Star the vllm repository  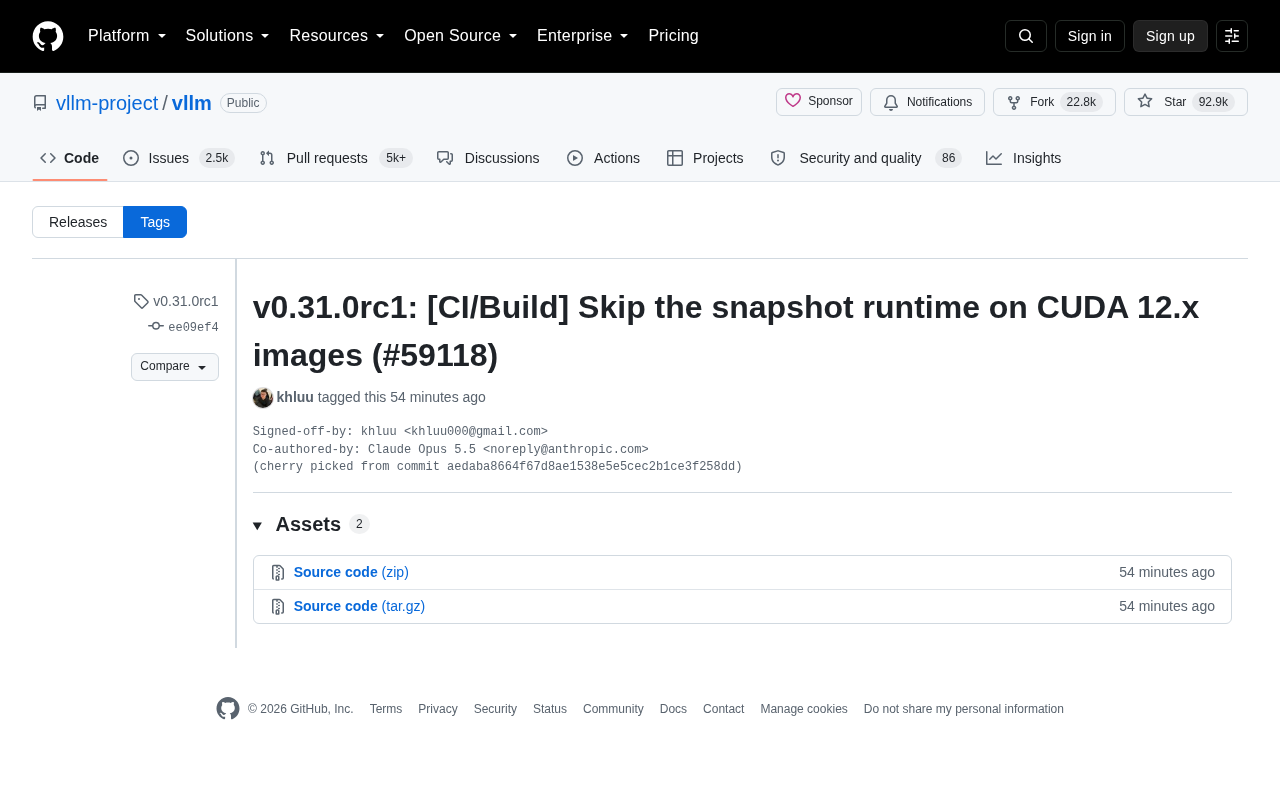1186,102
